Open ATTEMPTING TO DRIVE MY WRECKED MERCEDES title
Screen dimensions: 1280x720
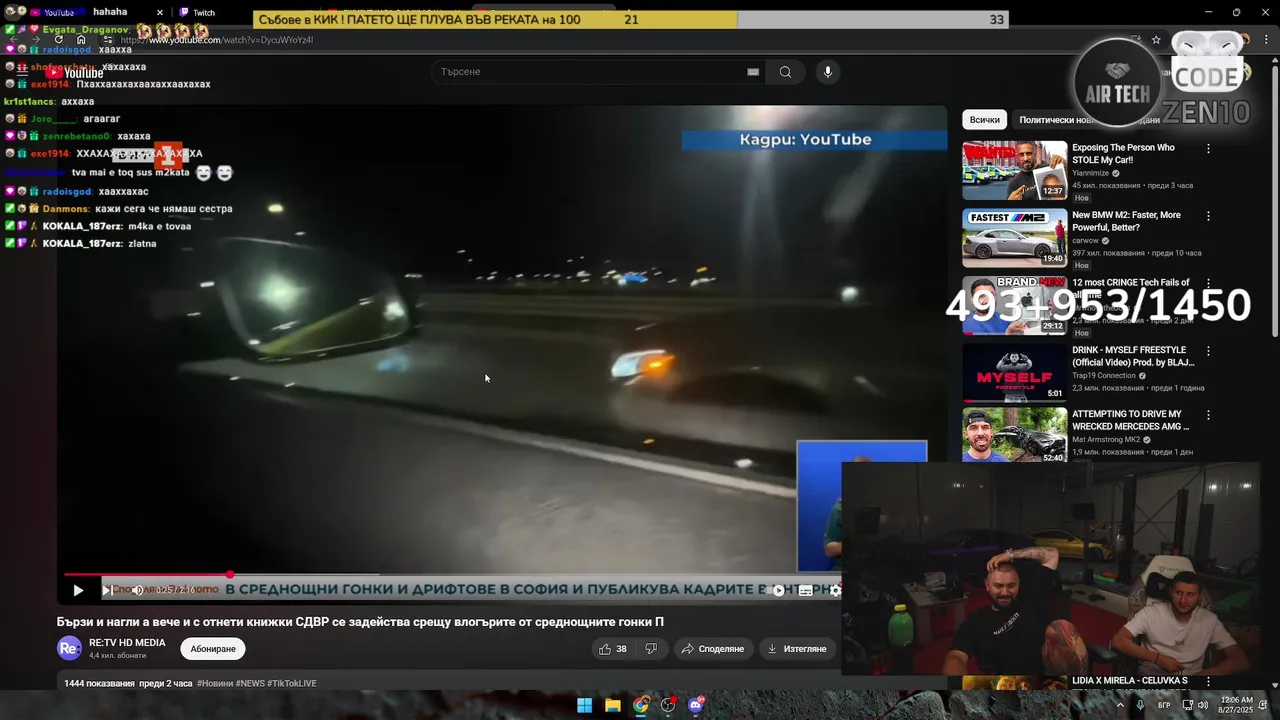[1130, 420]
